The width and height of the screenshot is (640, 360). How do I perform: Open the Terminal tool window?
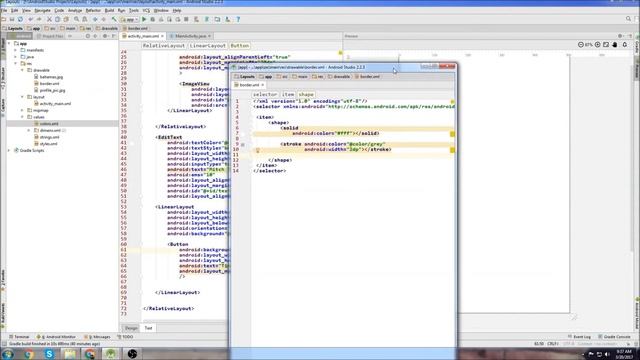point(19,337)
